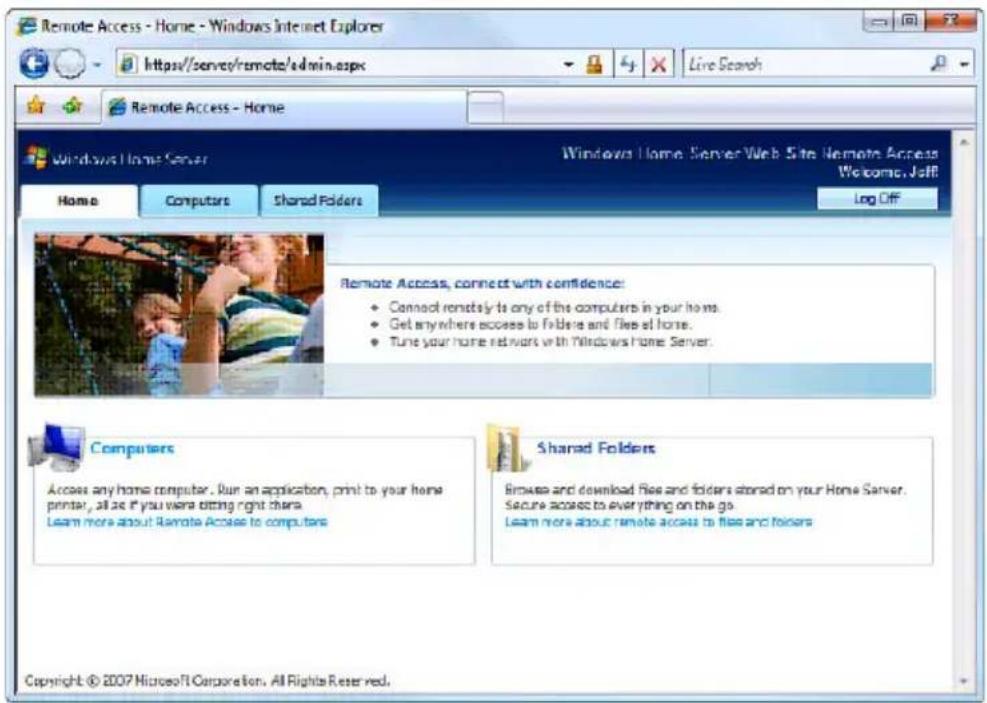Click the Log Off button
987x703 pixels.
click(876, 199)
